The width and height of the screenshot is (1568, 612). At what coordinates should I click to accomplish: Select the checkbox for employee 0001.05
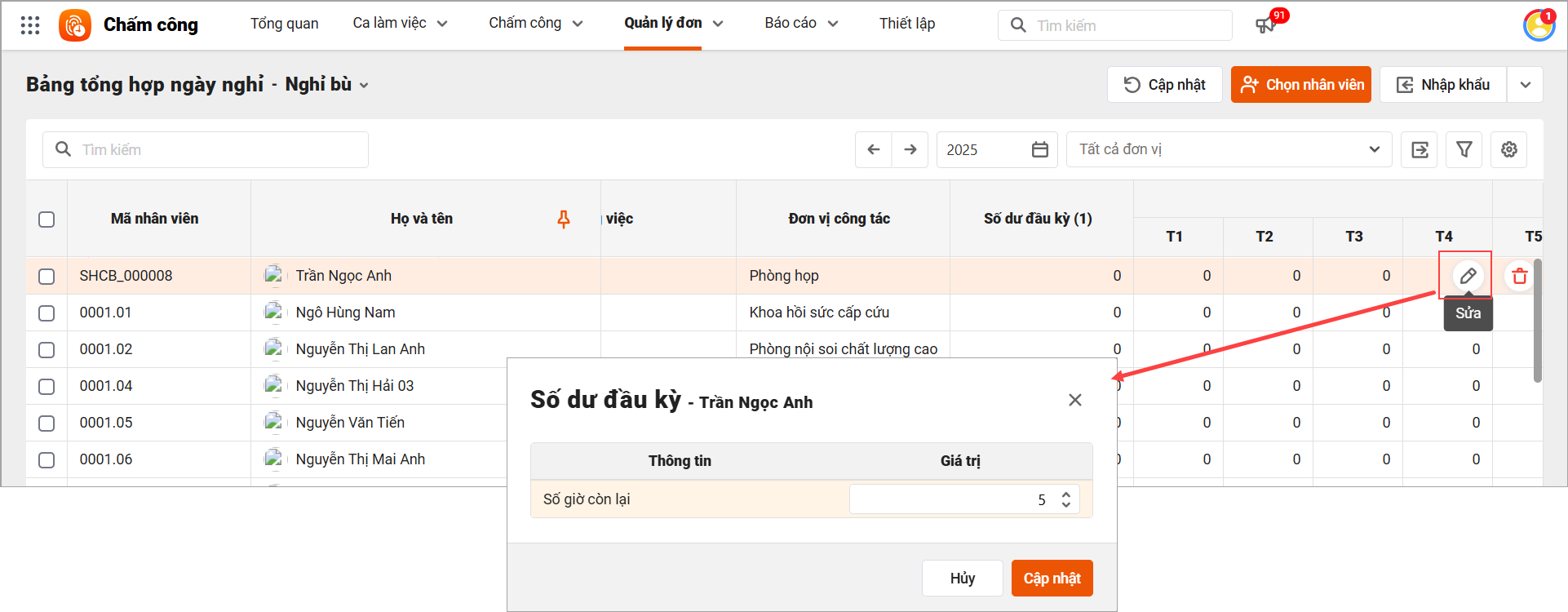(x=47, y=423)
